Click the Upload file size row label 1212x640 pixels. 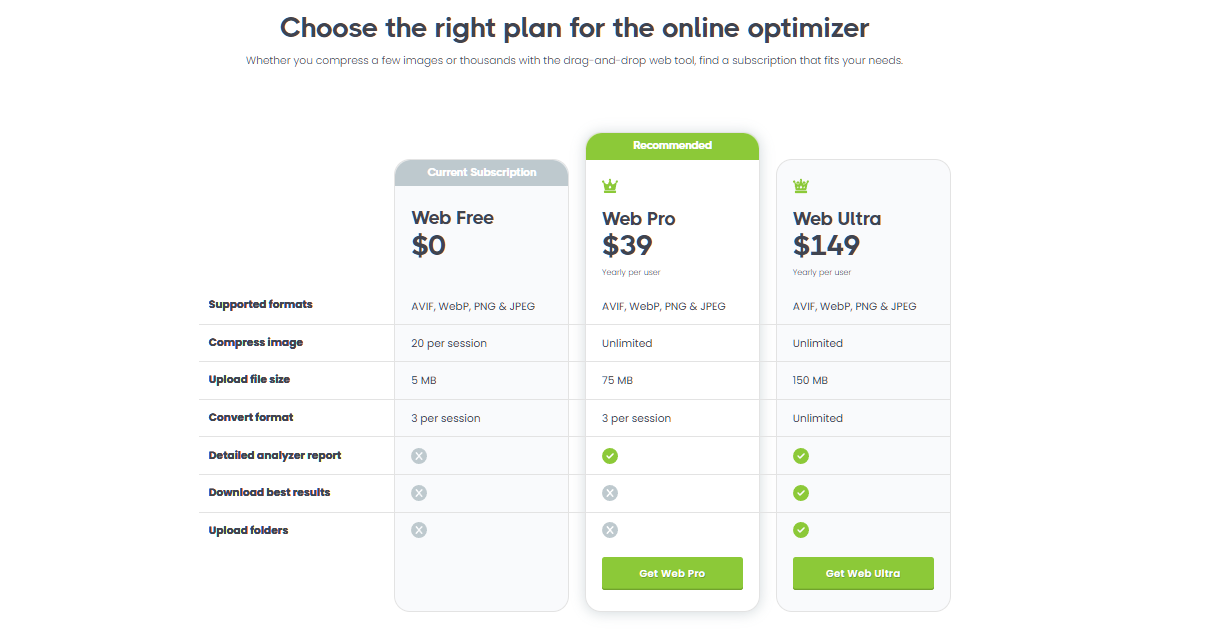pos(249,380)
